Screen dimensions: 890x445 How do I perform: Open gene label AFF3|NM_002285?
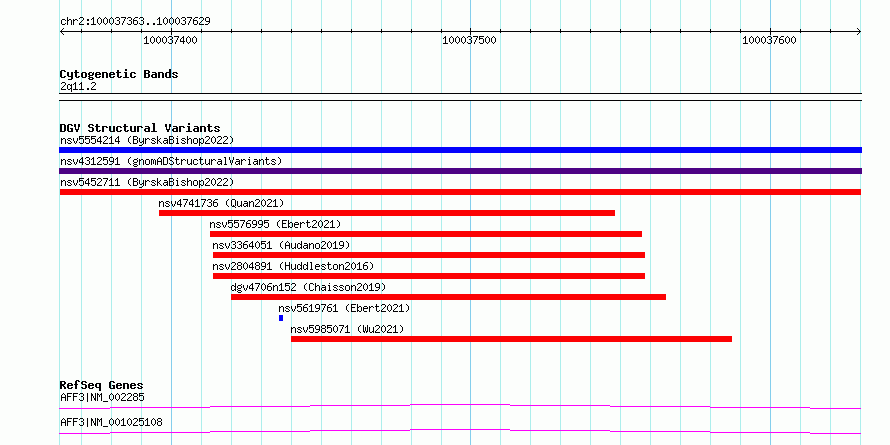click(x=102, y=397)
